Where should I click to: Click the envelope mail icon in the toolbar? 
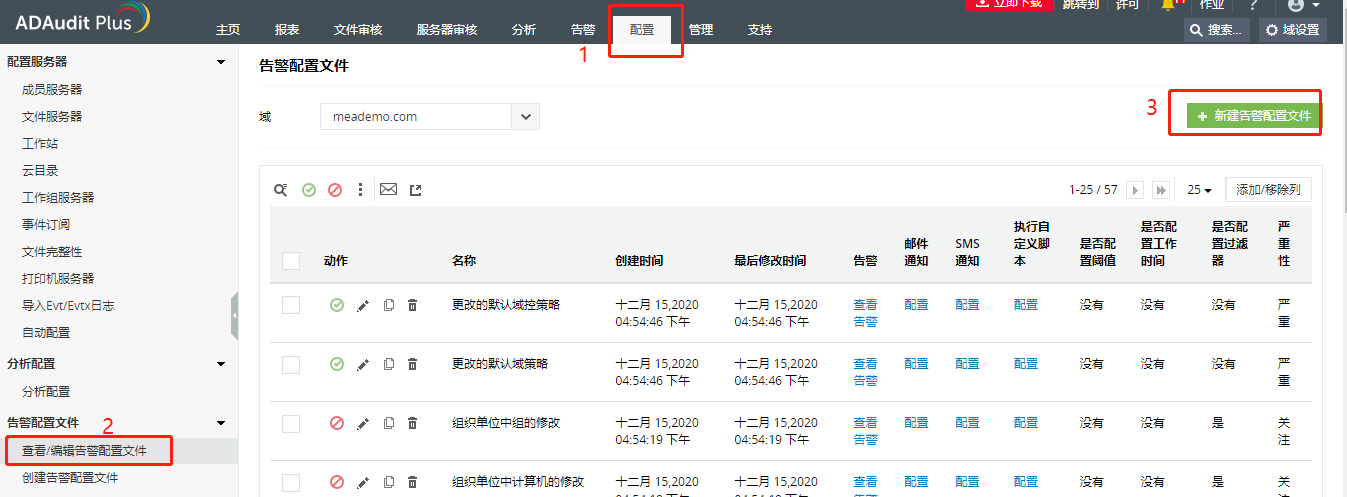(x=388, y=190)
